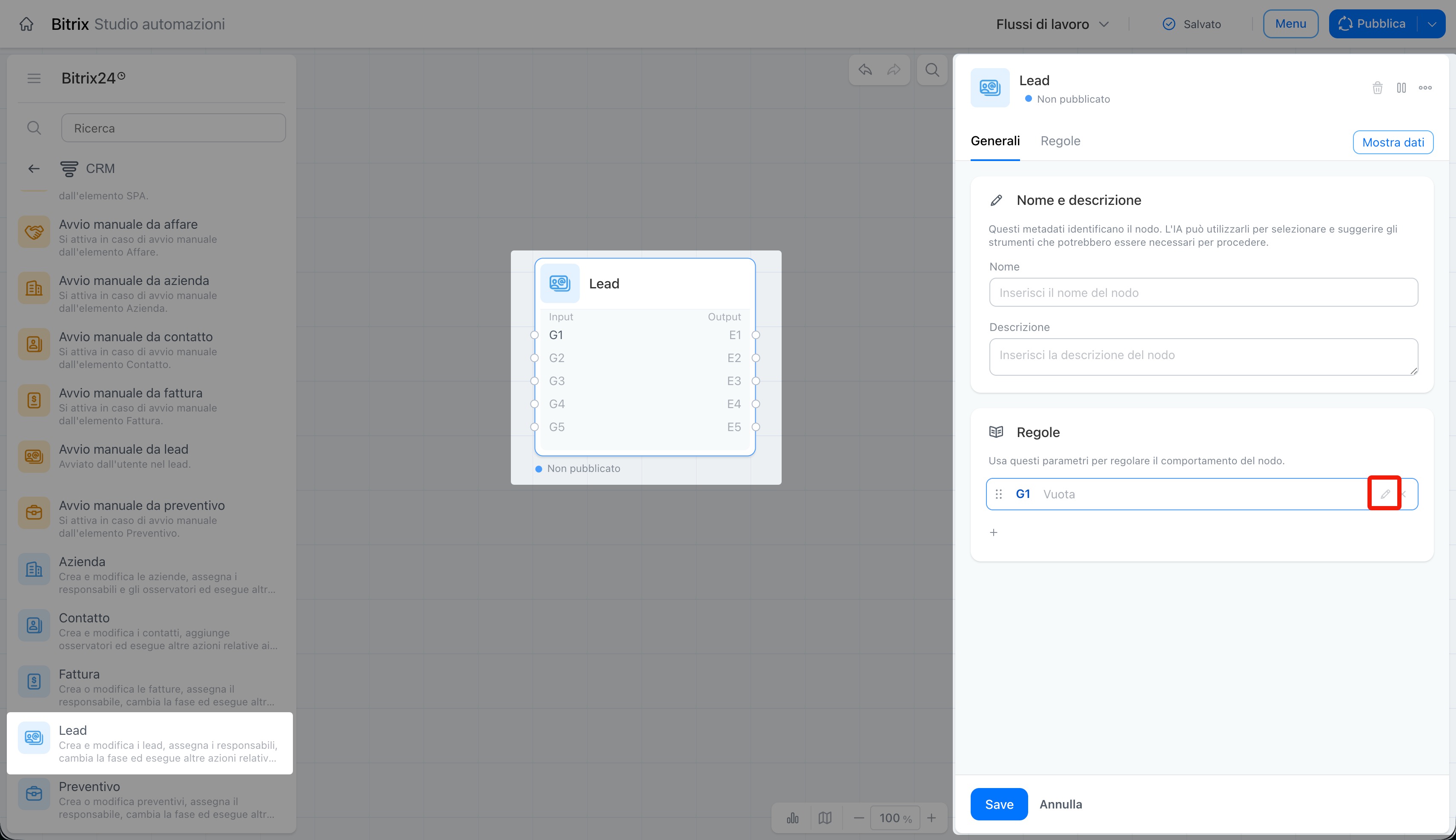Grab the G1 rule drag handle

click(x=999, y=494)
